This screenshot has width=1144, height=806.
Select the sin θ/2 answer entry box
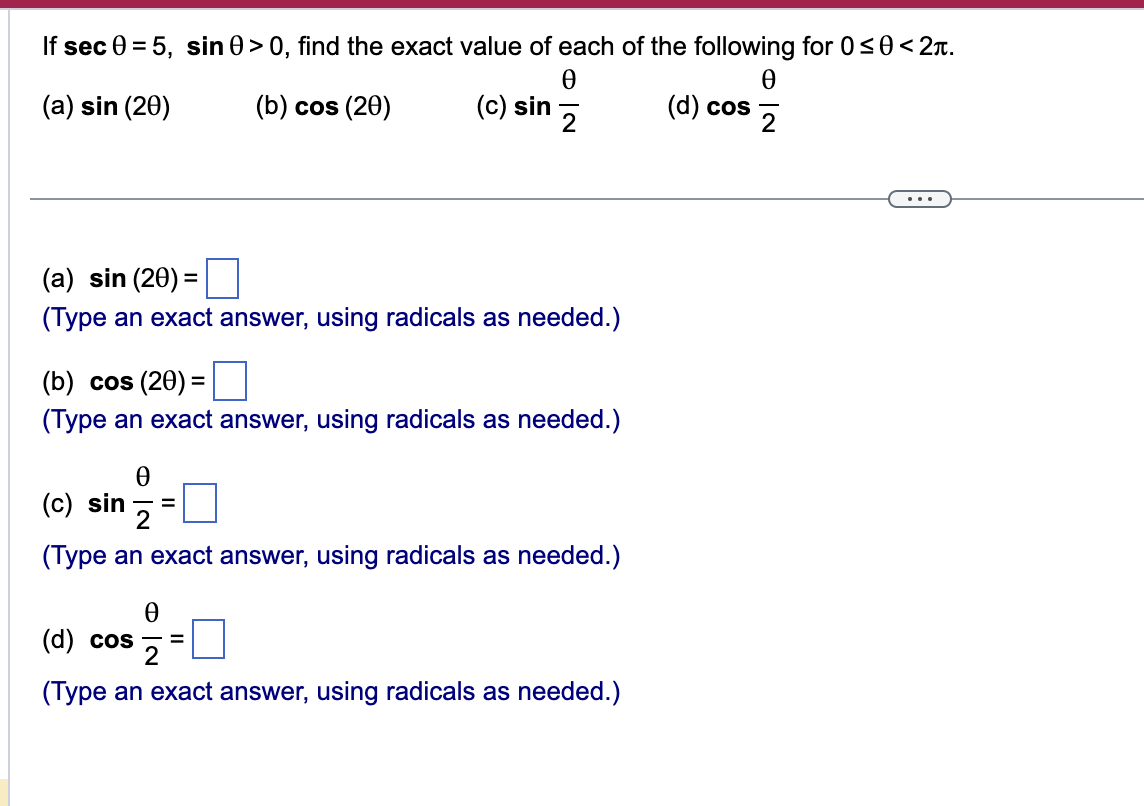(200, 503)
